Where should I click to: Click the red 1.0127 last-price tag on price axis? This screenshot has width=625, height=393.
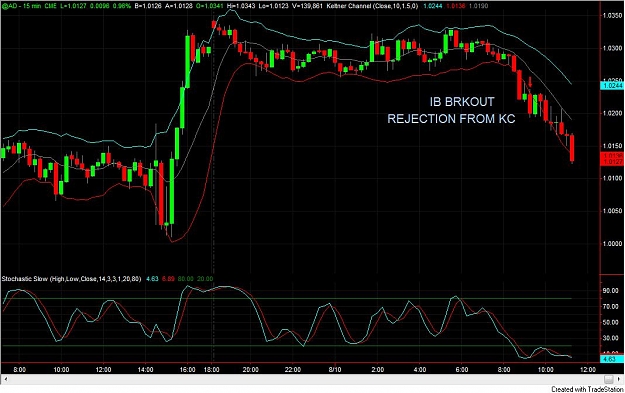[x=612, y=162]
